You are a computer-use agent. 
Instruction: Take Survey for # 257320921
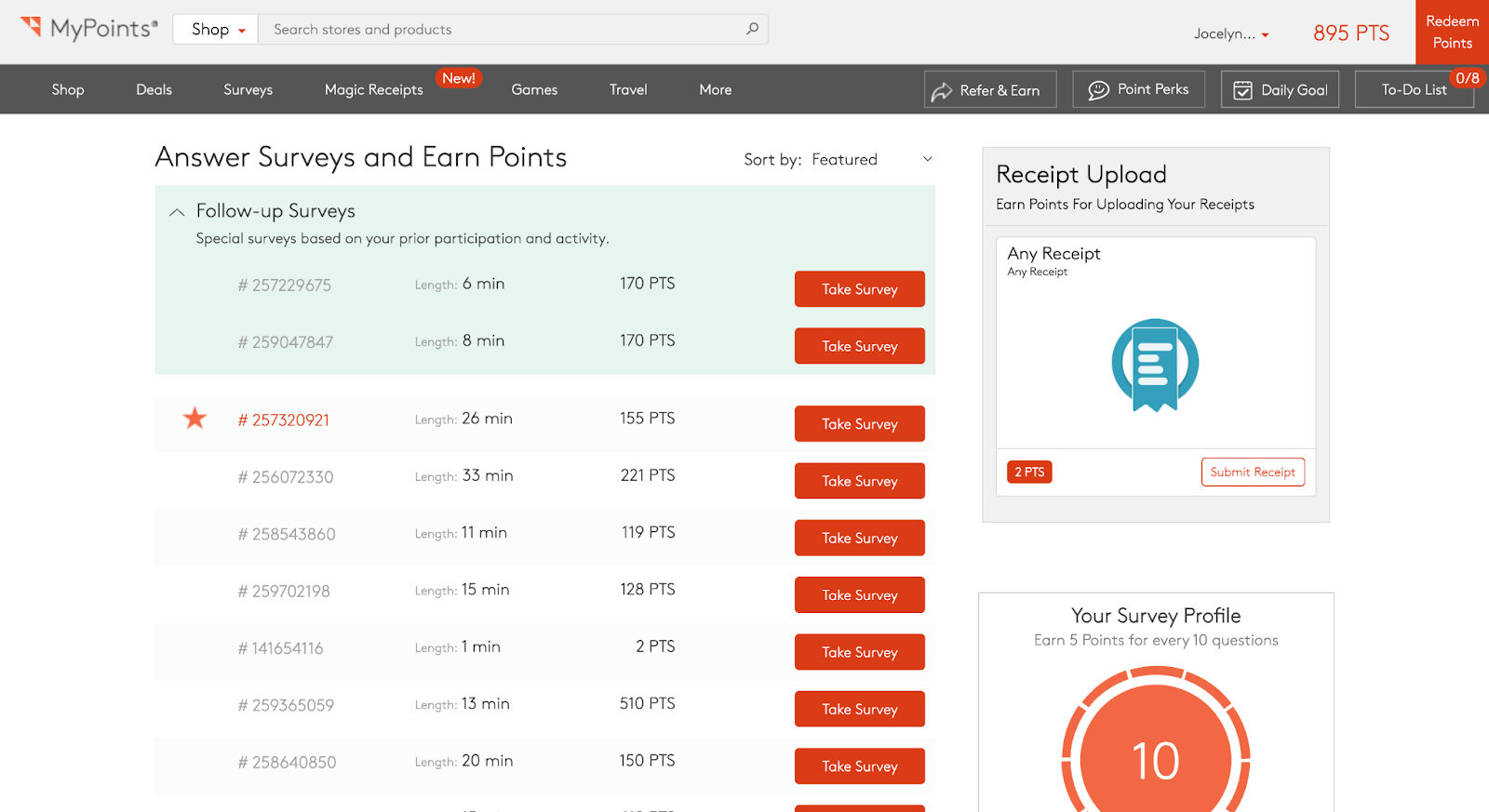[860, 423]
